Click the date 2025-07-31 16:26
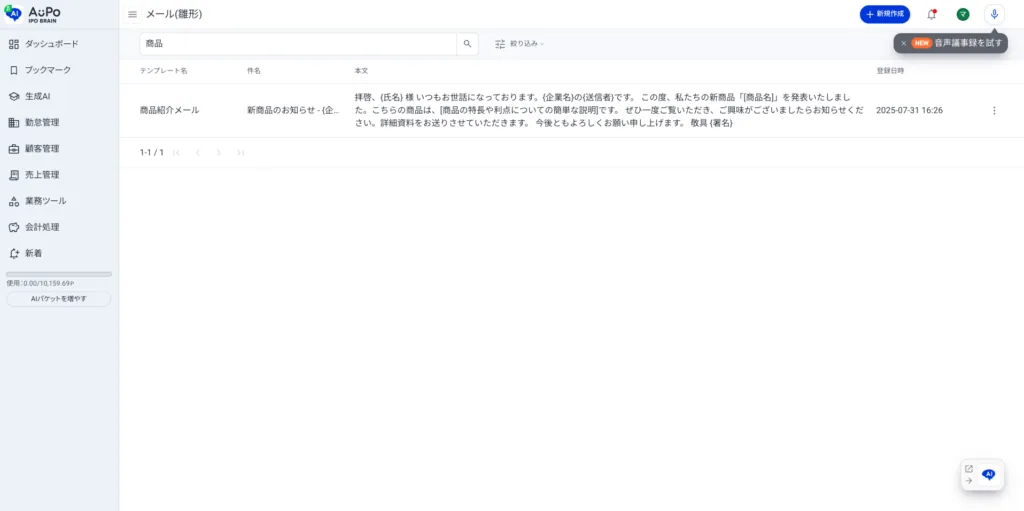 click(x=909, y=110)
